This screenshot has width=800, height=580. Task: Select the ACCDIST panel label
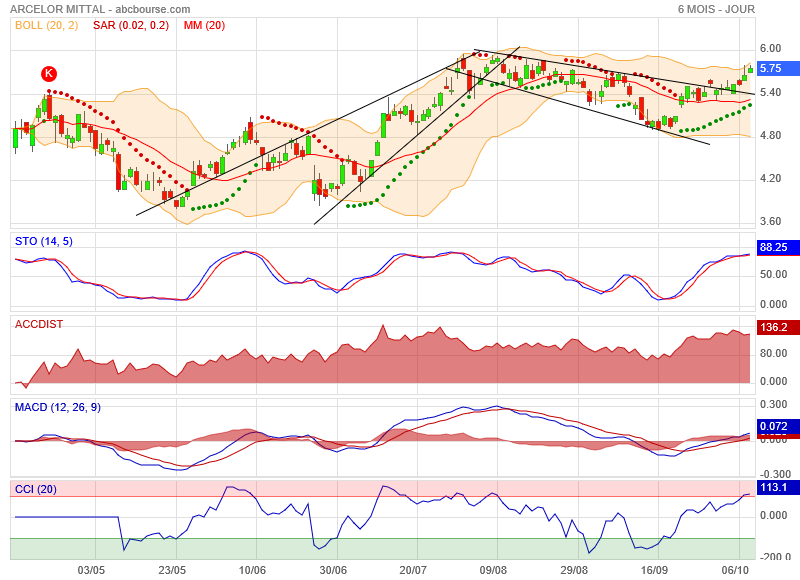[39, 324]
